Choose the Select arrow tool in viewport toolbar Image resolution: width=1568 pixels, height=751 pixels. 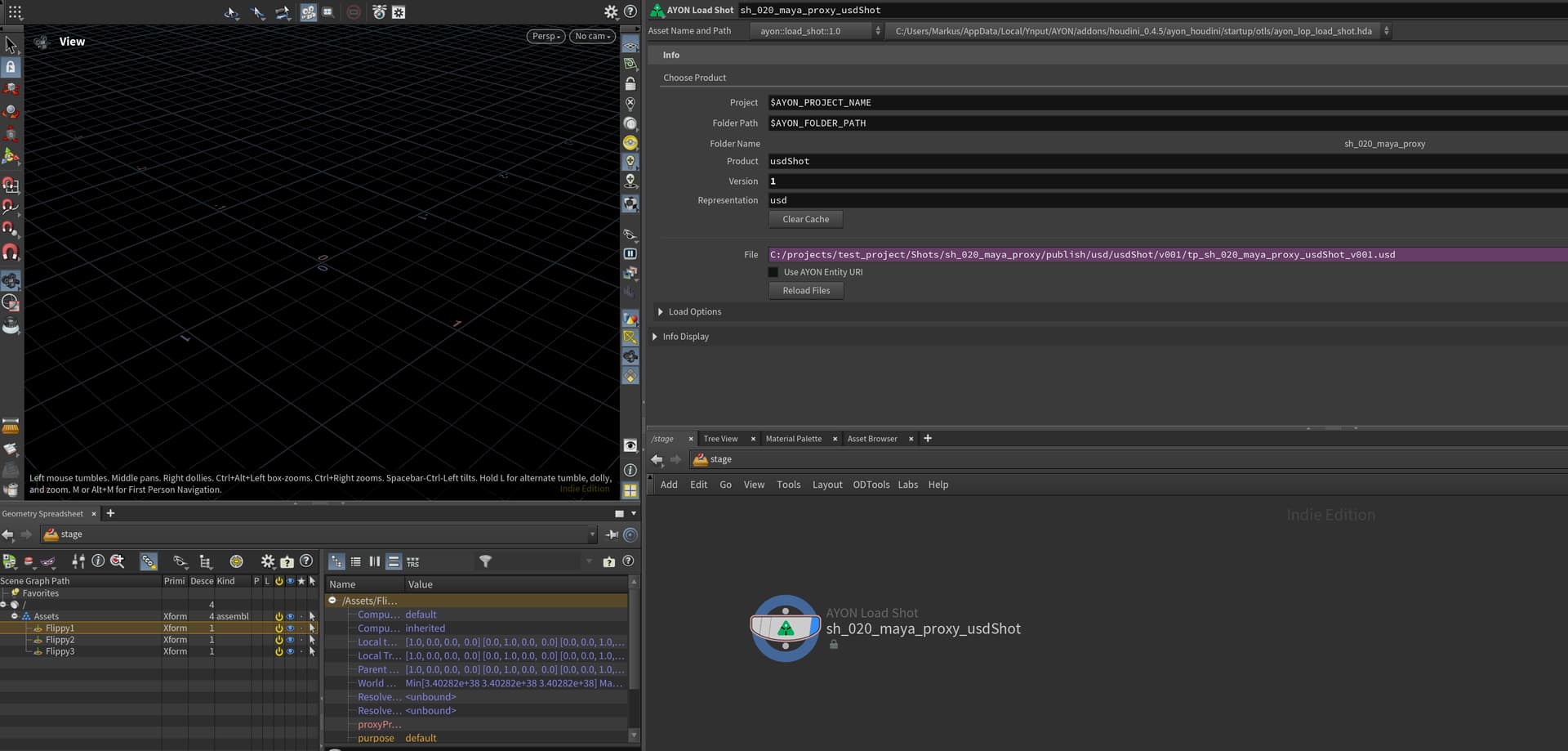coord(11,44)
